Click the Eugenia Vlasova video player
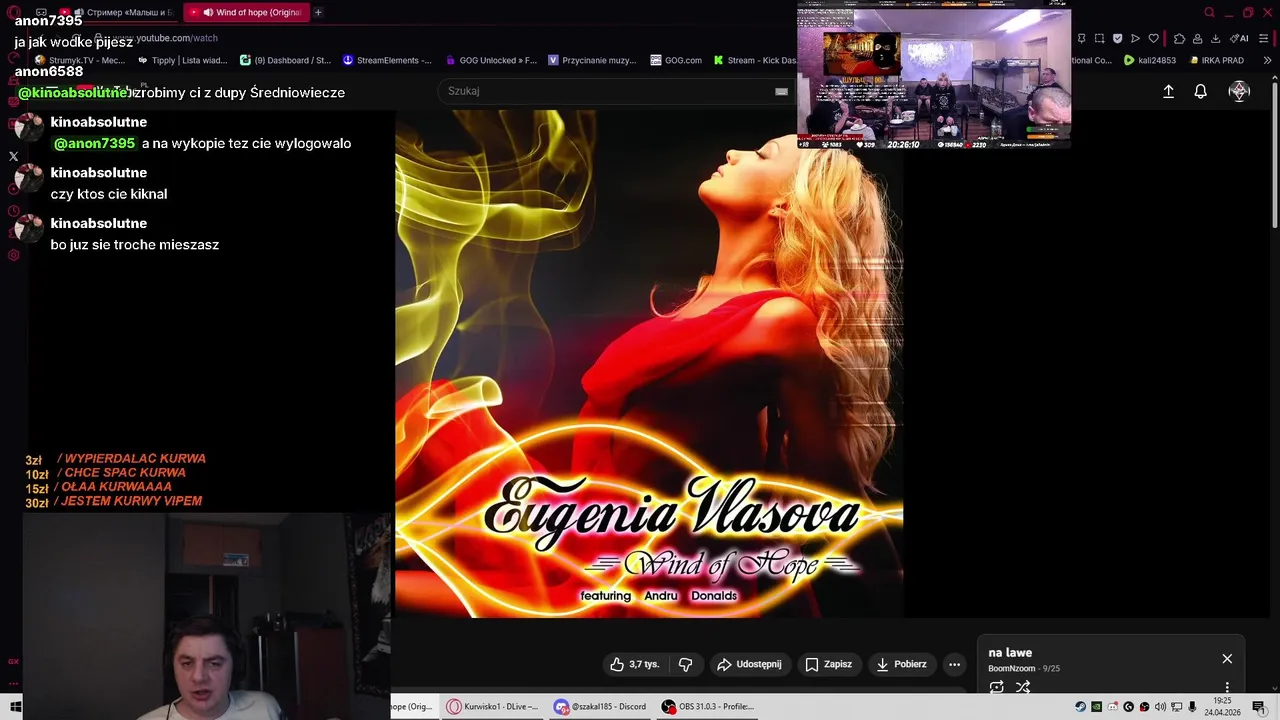This screenshot has height=720, width=1280. [649, 364]
